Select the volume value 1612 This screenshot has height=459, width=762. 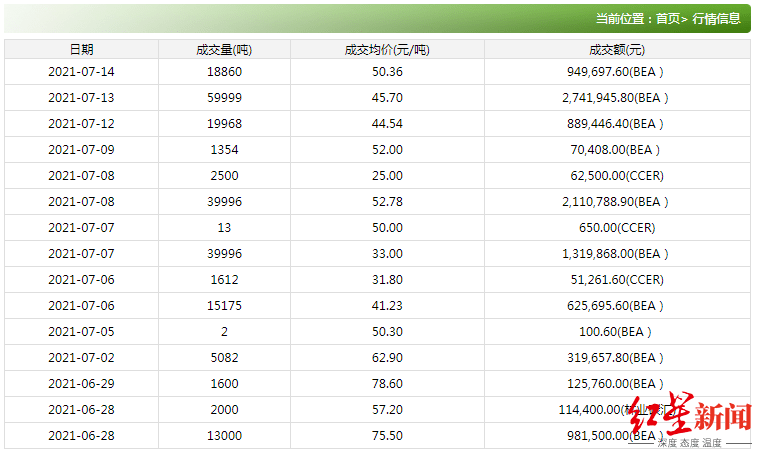coord(224,280)
